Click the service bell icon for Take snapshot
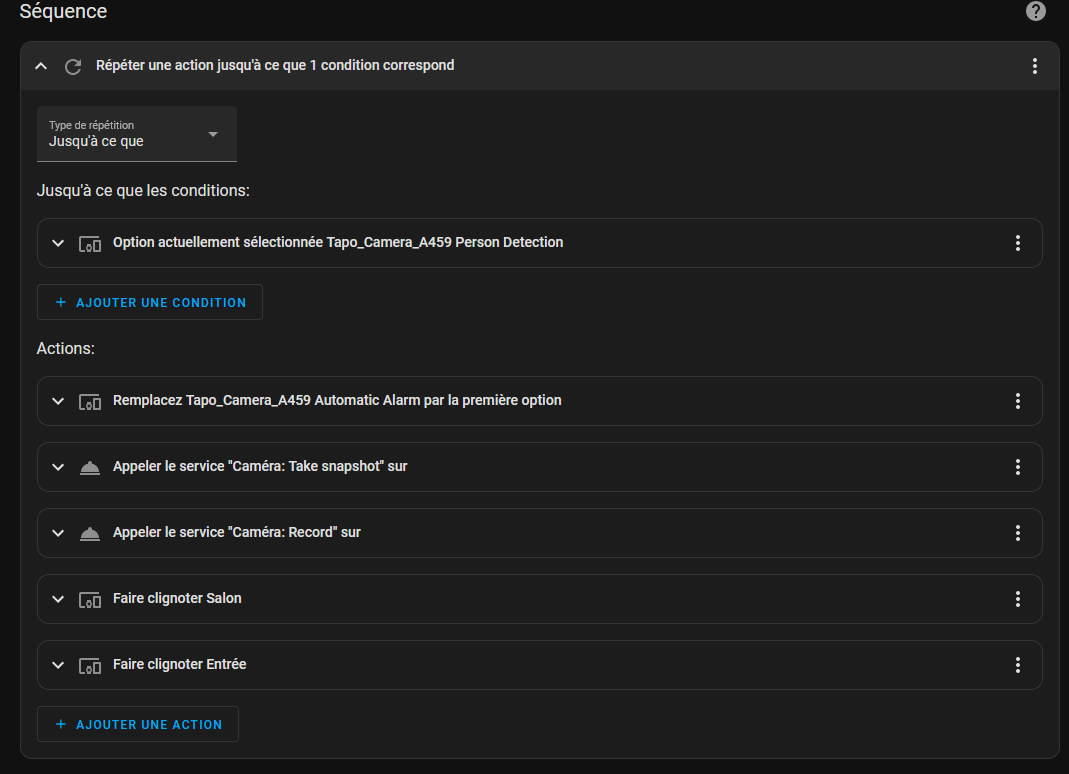The height and width of the screenshot is (774, 1069). (x=90, y=467)
